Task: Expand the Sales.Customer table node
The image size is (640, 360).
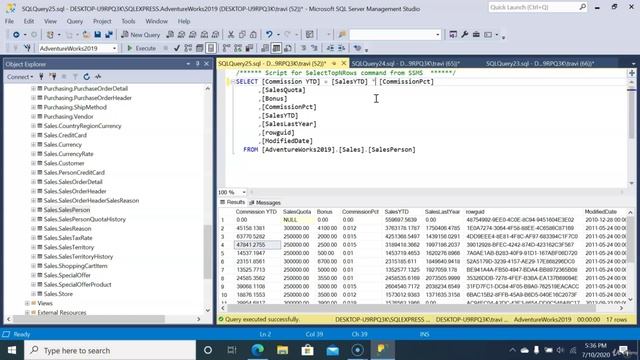Action: coord(33,163)
